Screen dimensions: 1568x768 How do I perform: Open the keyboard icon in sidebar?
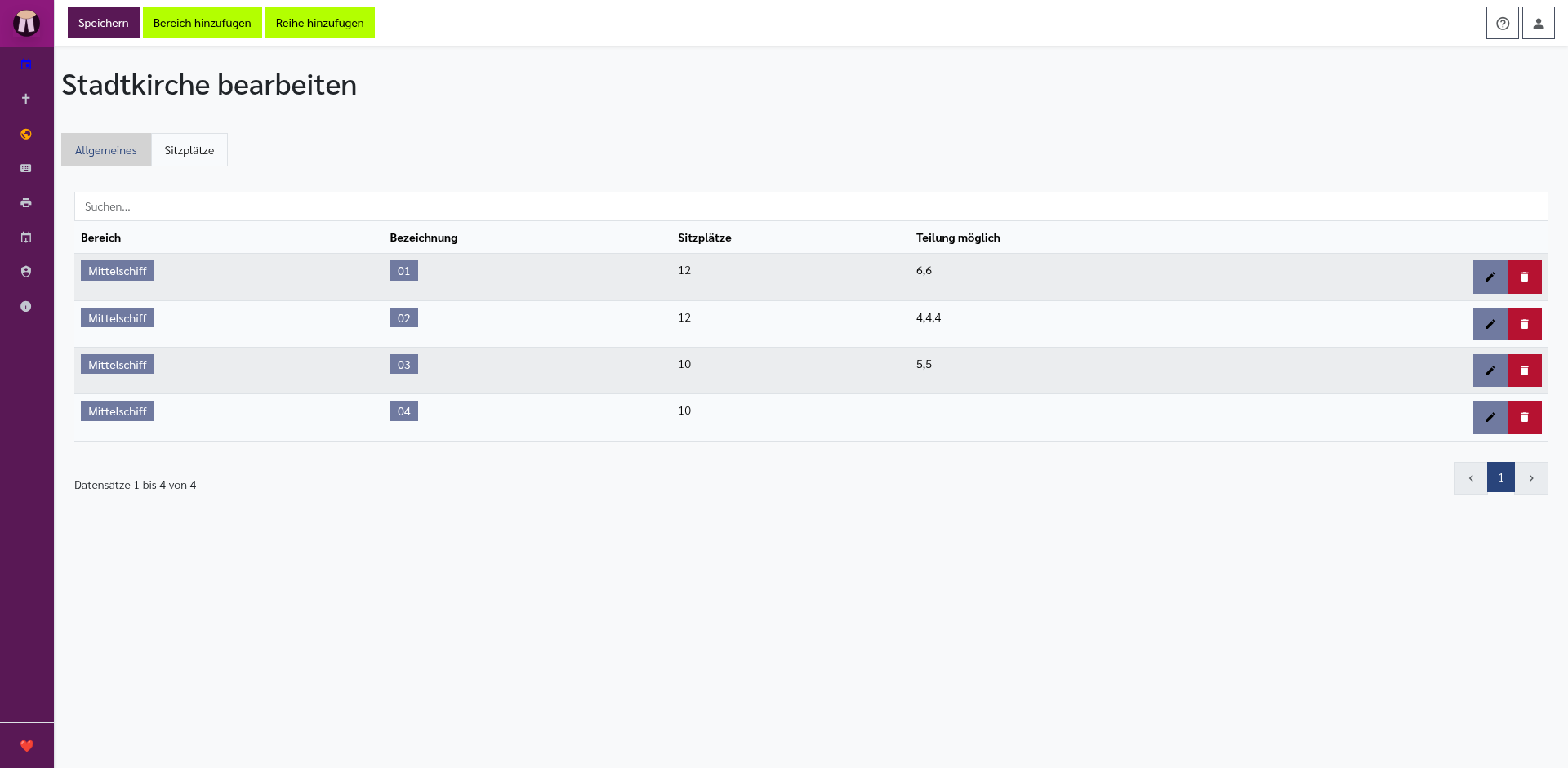pyautogui.click(x=26, y=168)
